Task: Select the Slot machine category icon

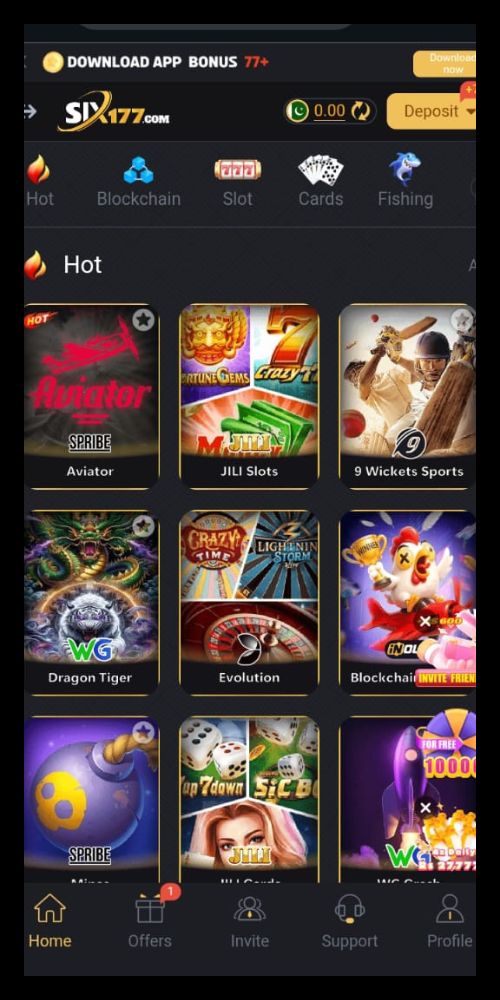Action: (237, 170)
